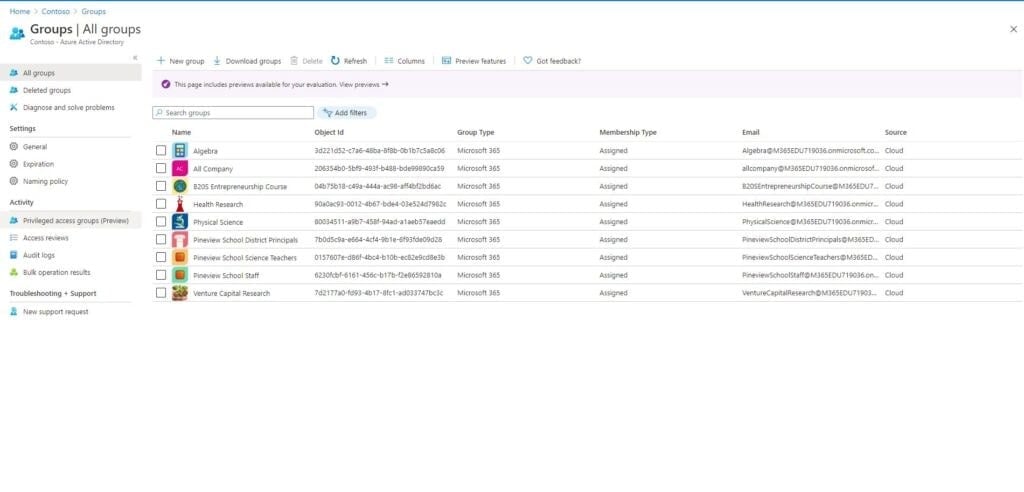Click the Download groups icon
Viewport: 1024px width, 492px height.
tap(217, 61)
